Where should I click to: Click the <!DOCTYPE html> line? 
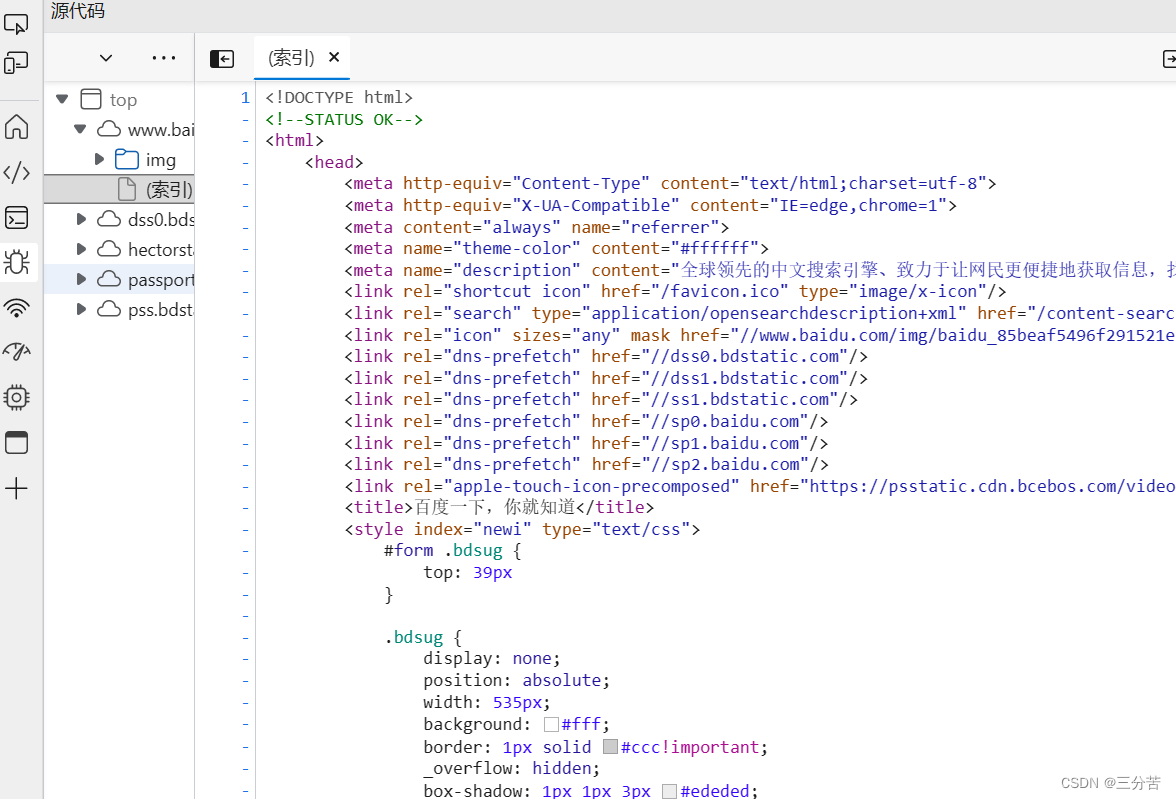click(x=339, y=98)
